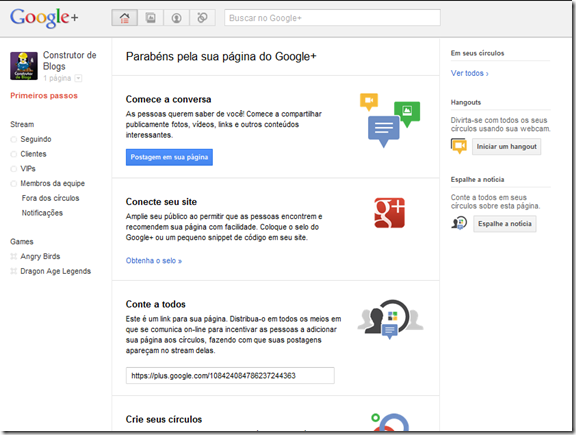The width and height of the screenshot is (576, 435).
Task: Select the Seguindo circle in Stream
Action: click(x=36, y=139)
